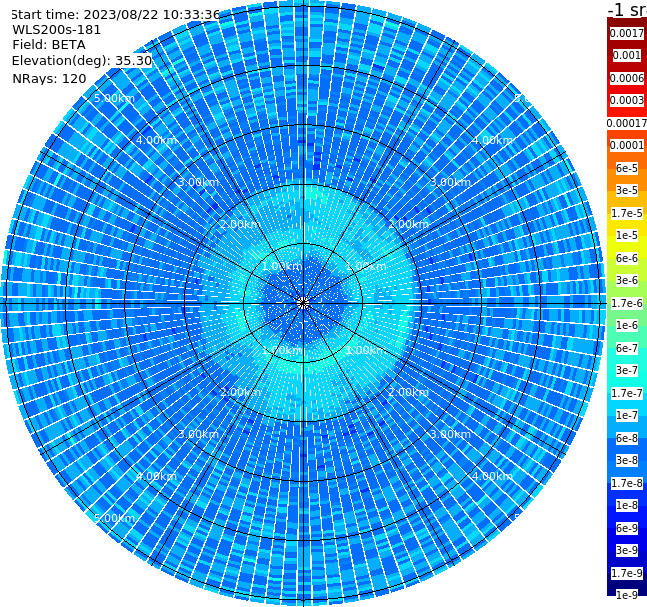Click the scan origin at the plot center
This screenshot has width=647, height=607.
pyautogui.click(x=303, y=303)
